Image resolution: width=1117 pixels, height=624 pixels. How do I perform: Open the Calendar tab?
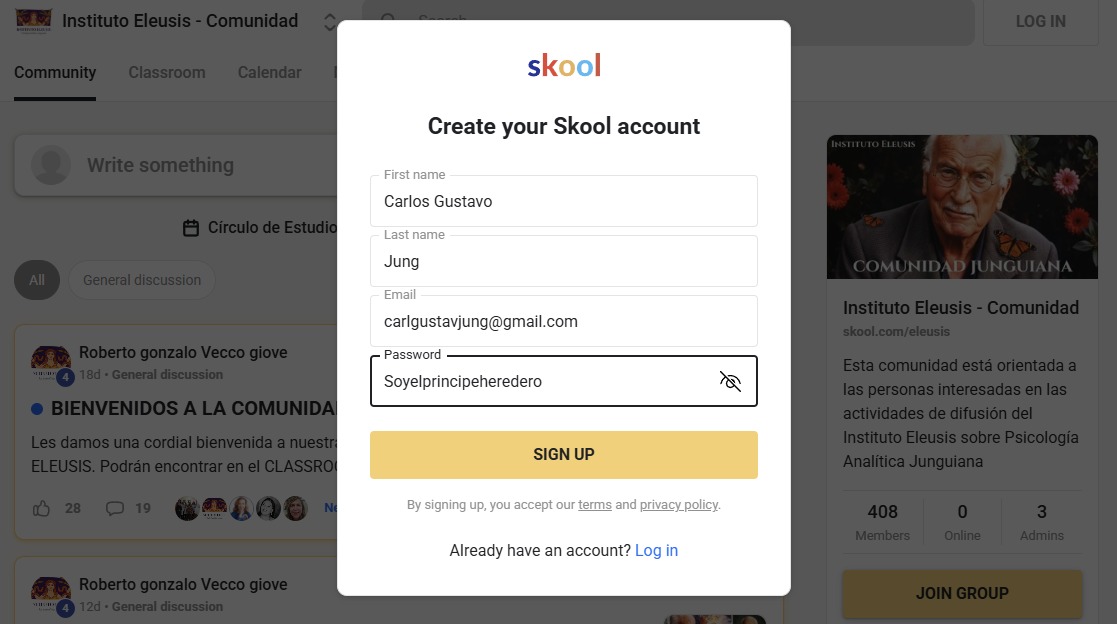pos(269,72)
